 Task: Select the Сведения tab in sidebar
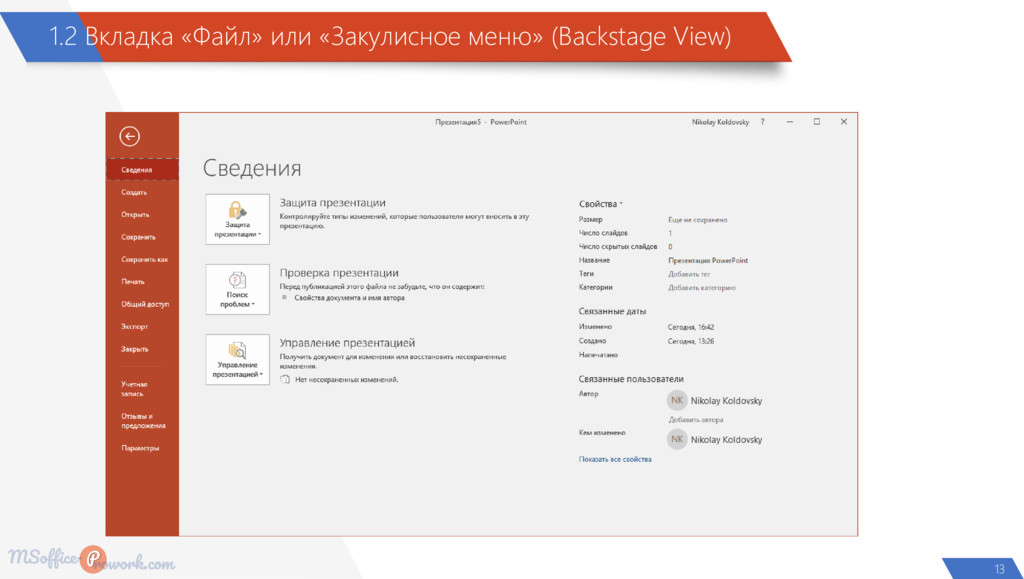142,170
